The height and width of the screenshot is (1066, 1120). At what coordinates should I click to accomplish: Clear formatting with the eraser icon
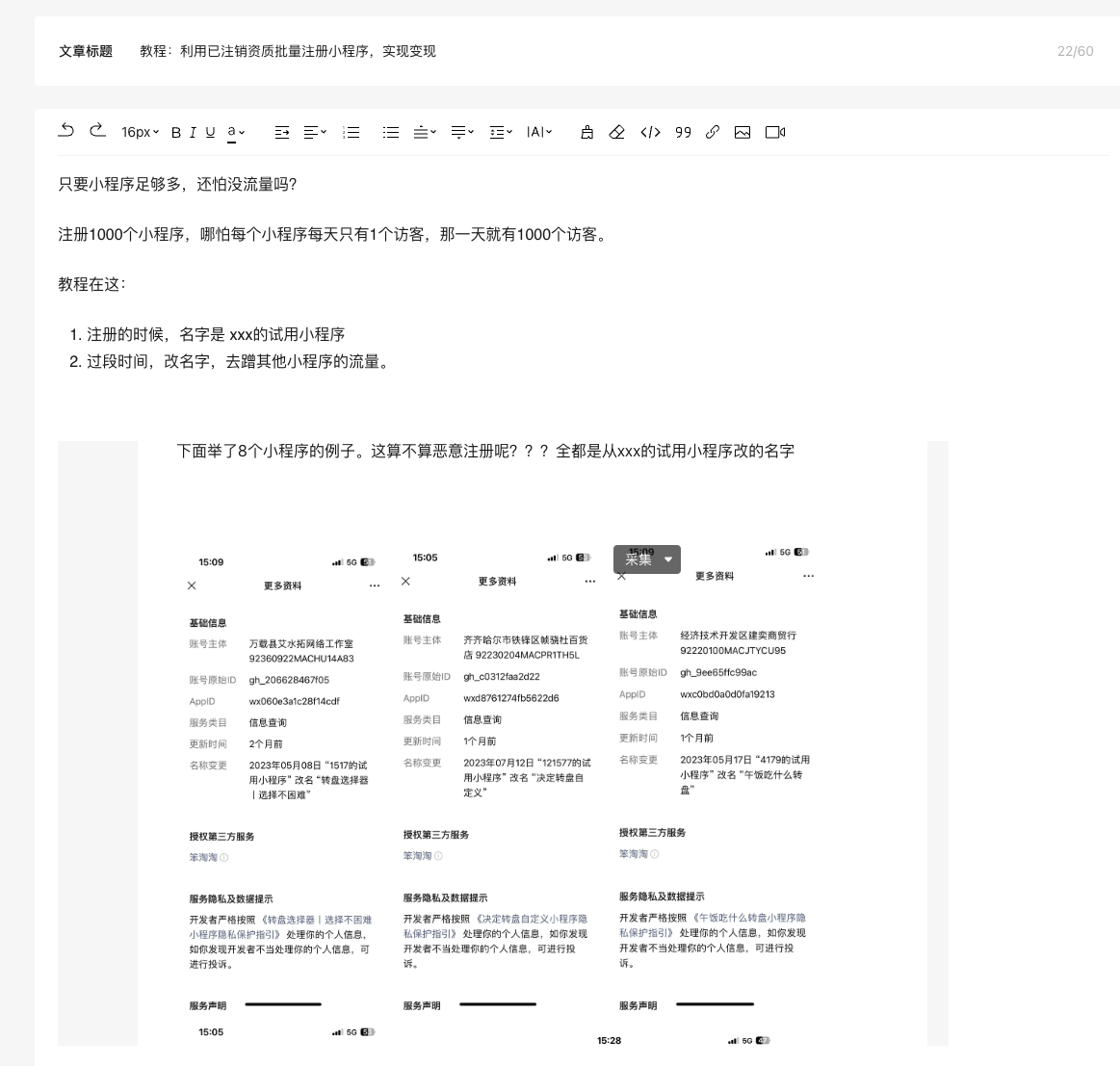point(617,132)
